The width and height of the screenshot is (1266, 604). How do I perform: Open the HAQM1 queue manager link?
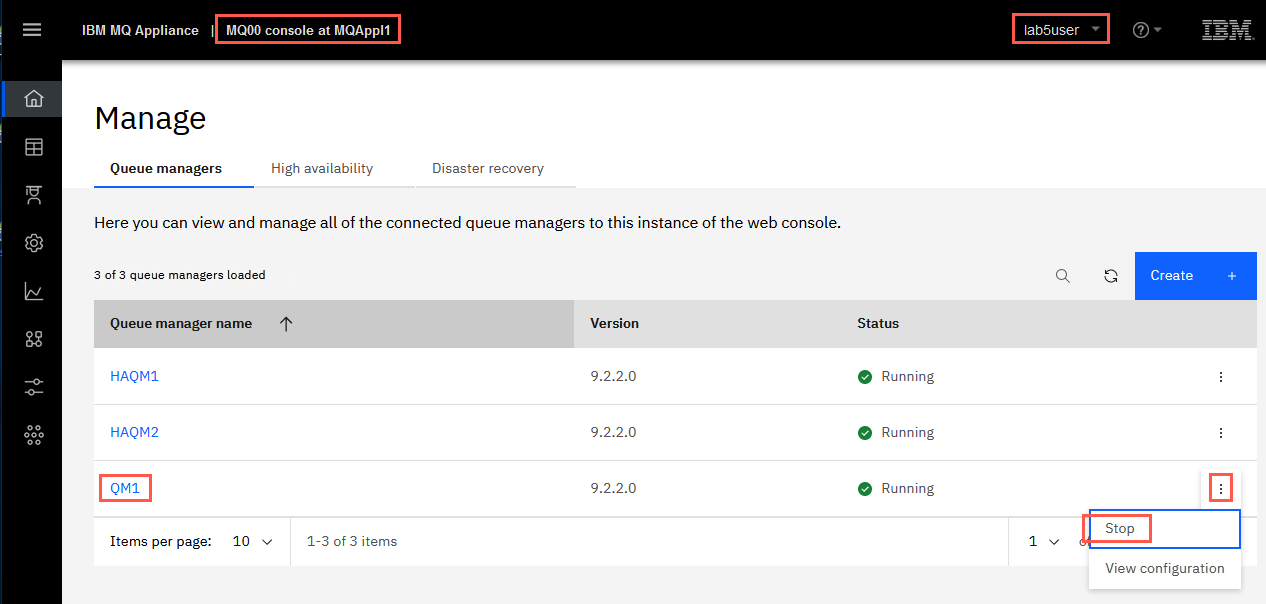click(x=134, y=377)
